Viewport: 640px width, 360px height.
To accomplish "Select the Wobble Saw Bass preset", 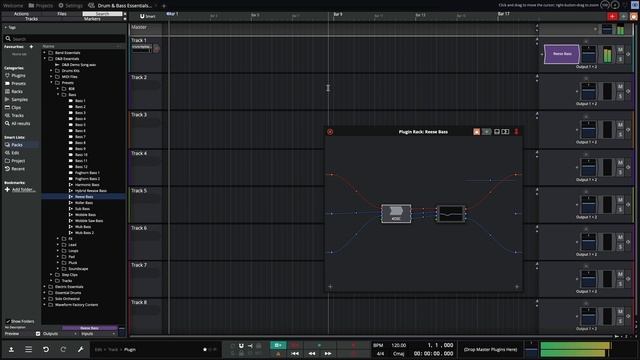I will pos(89,221).
